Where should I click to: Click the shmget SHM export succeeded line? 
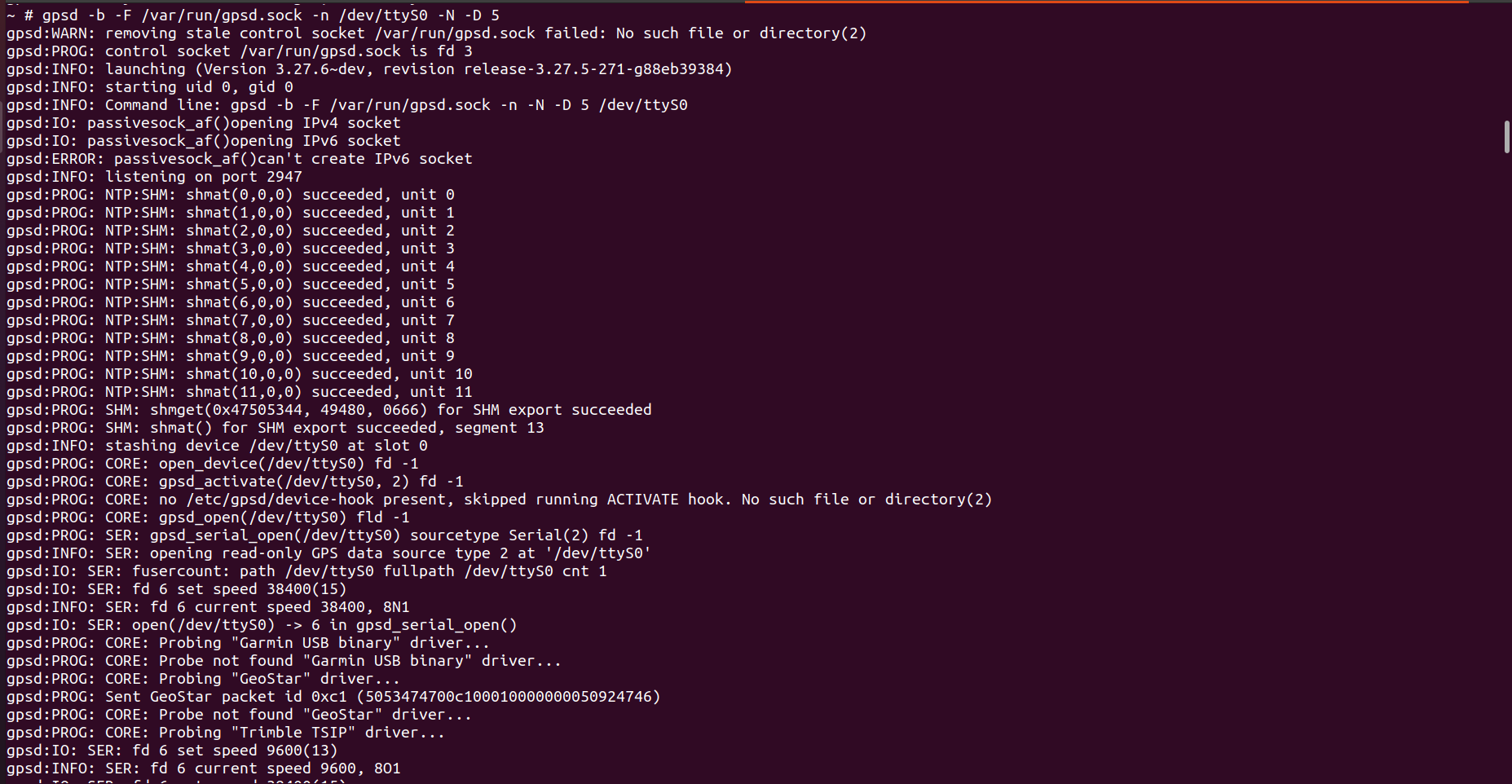(x=329, y=410)
